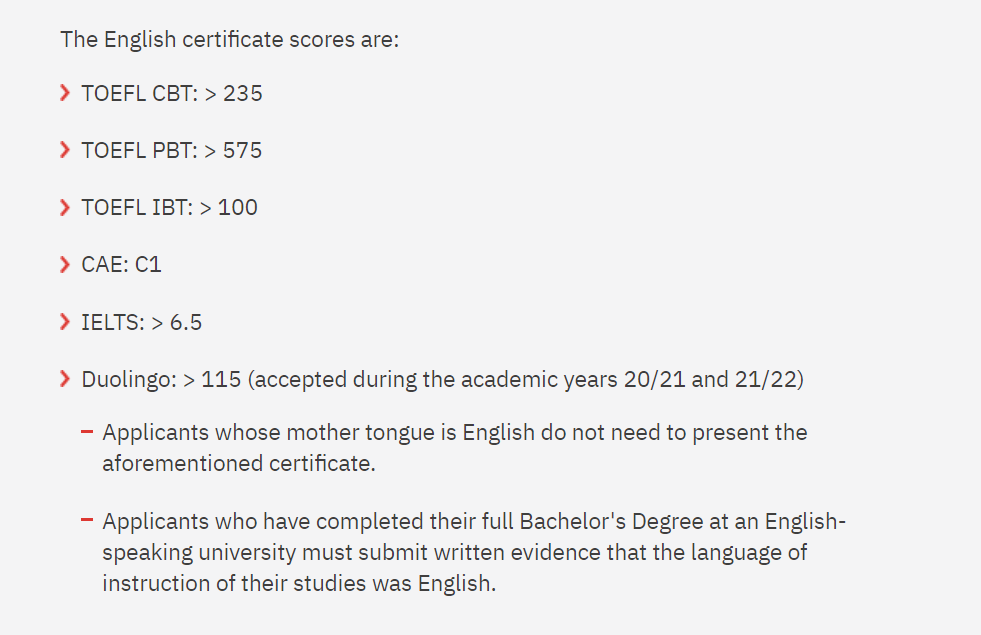Click the heading "The English certificate scores are:"
Image resolution: width=981 pixels, height=635 pixels.
point(230,39)
